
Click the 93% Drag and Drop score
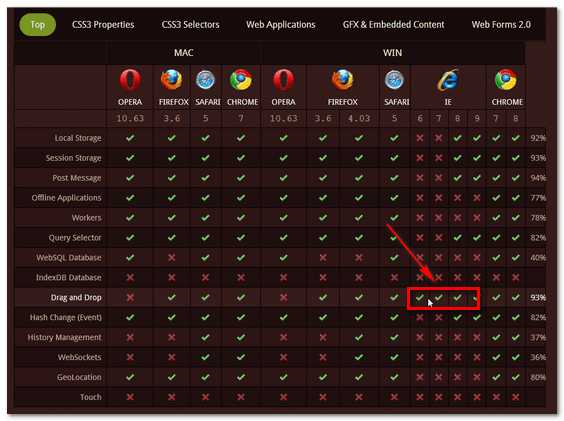pos(538,298)
